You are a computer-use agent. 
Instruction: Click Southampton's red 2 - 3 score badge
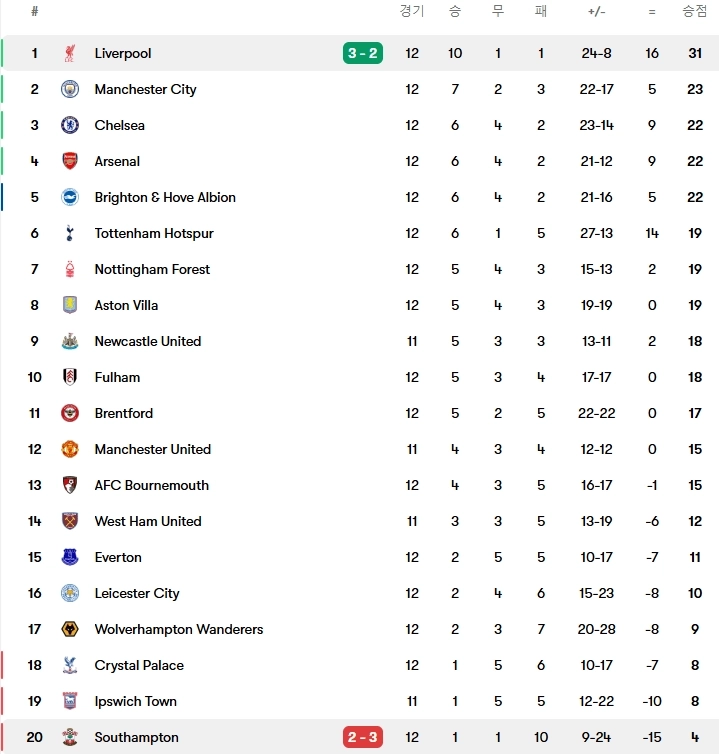point(363,737)
